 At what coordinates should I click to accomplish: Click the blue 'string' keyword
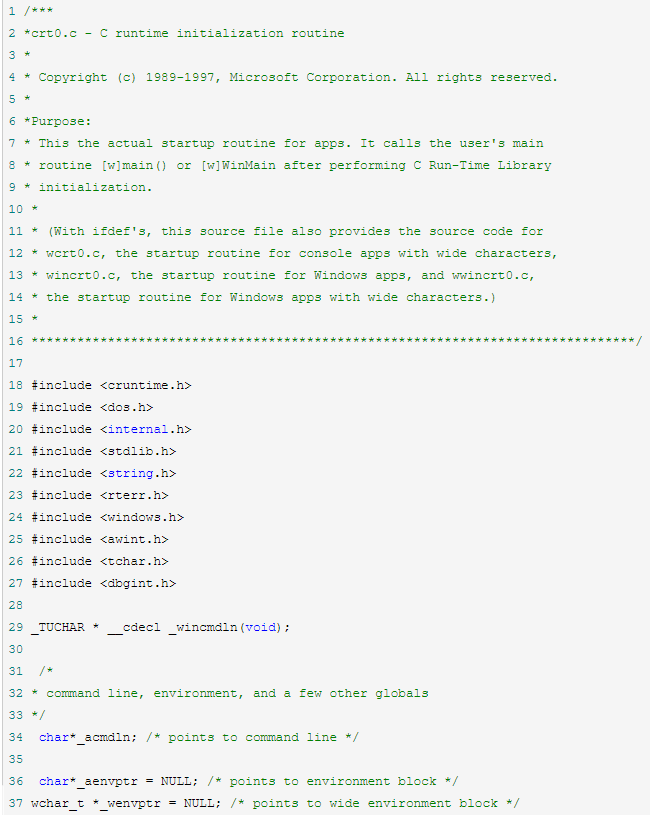[x=130, y=474]
